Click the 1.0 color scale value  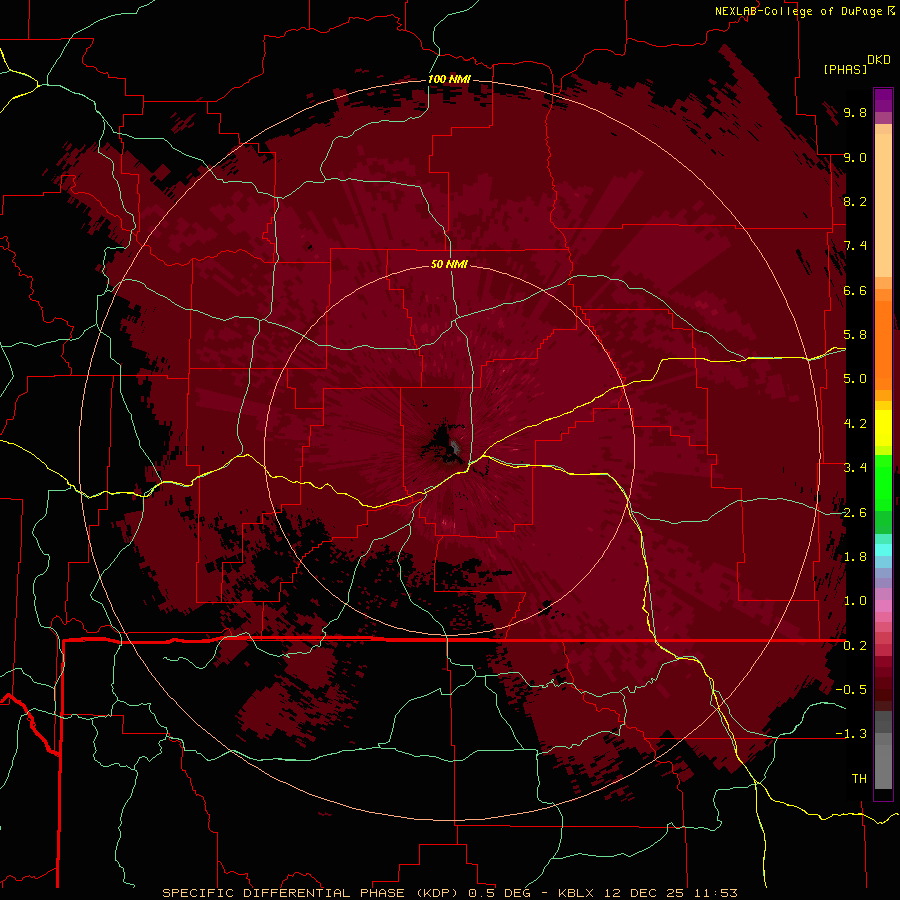[855, 601]
